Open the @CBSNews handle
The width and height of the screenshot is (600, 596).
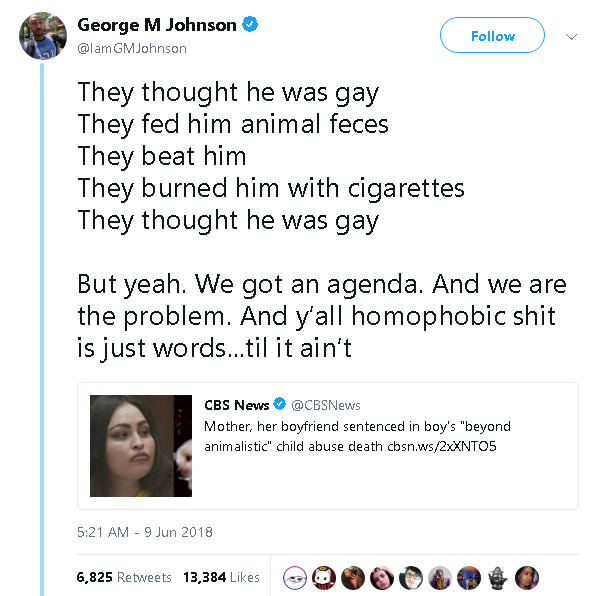point(326,405)
